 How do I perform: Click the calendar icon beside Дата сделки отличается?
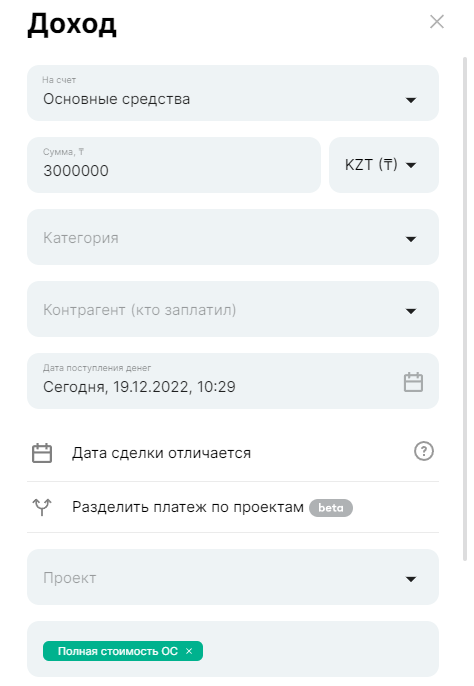[x=42, y=453]
